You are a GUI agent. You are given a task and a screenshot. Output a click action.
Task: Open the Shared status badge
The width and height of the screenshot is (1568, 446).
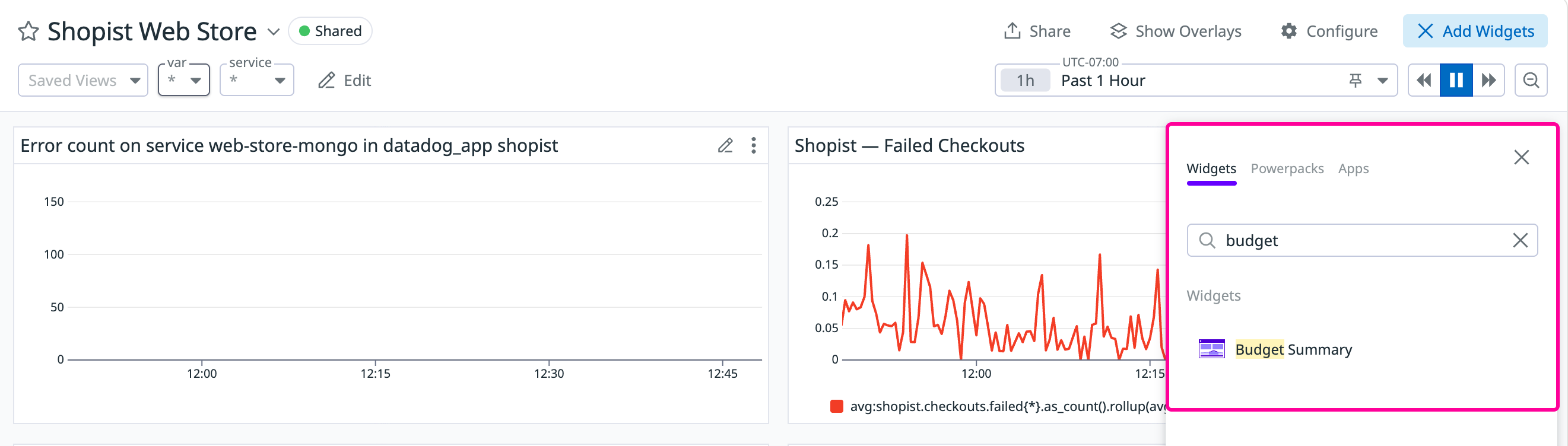click(330, 31)
